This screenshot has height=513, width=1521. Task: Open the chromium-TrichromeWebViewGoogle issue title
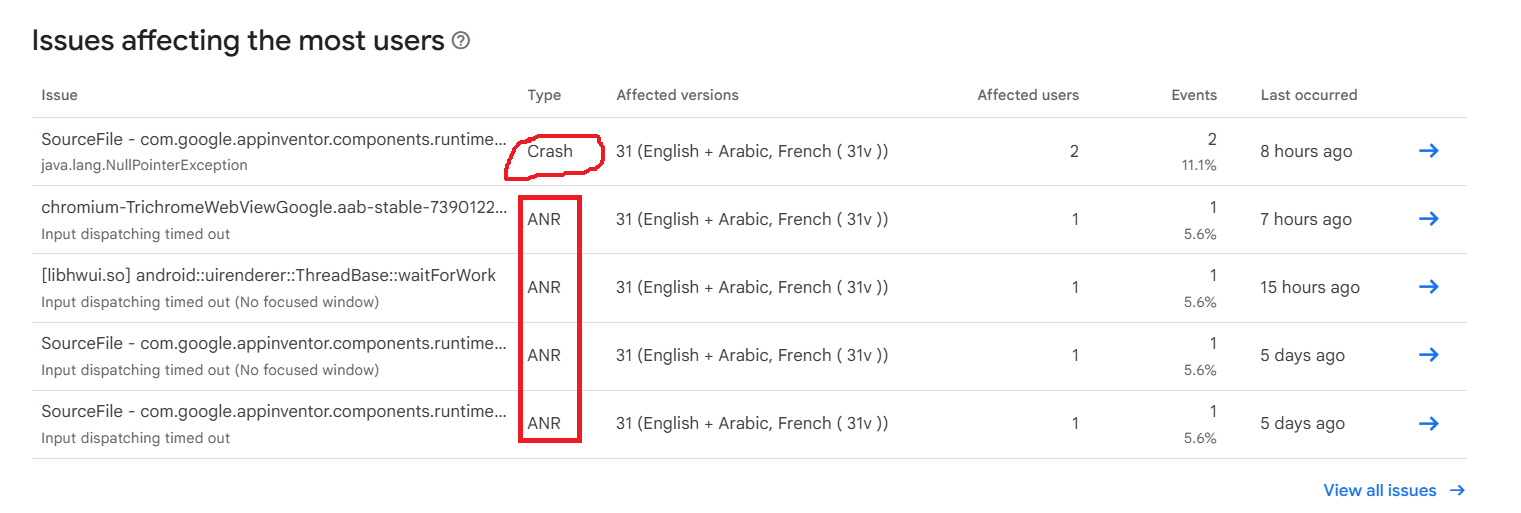point(273,208)
